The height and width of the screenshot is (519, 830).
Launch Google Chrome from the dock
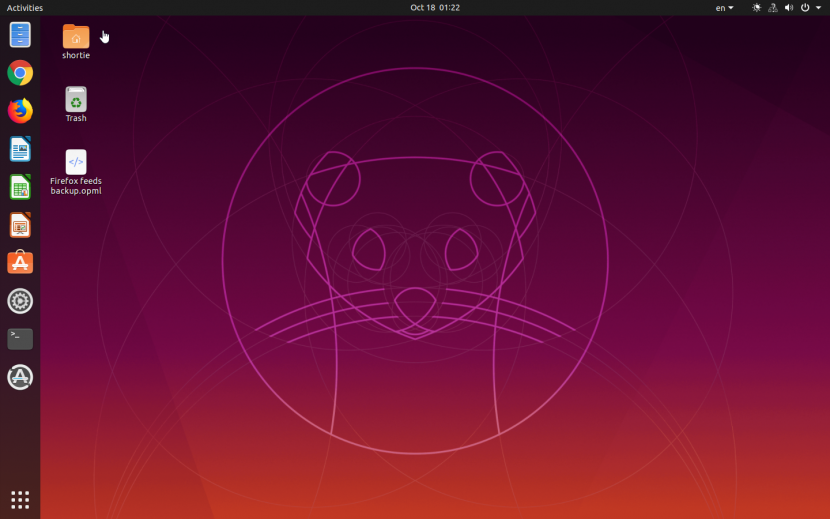coord(20,73)
